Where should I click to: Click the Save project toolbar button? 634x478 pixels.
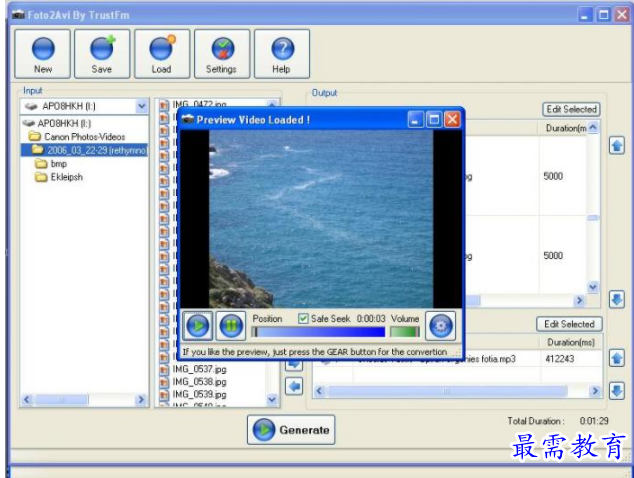click(102, 54)
